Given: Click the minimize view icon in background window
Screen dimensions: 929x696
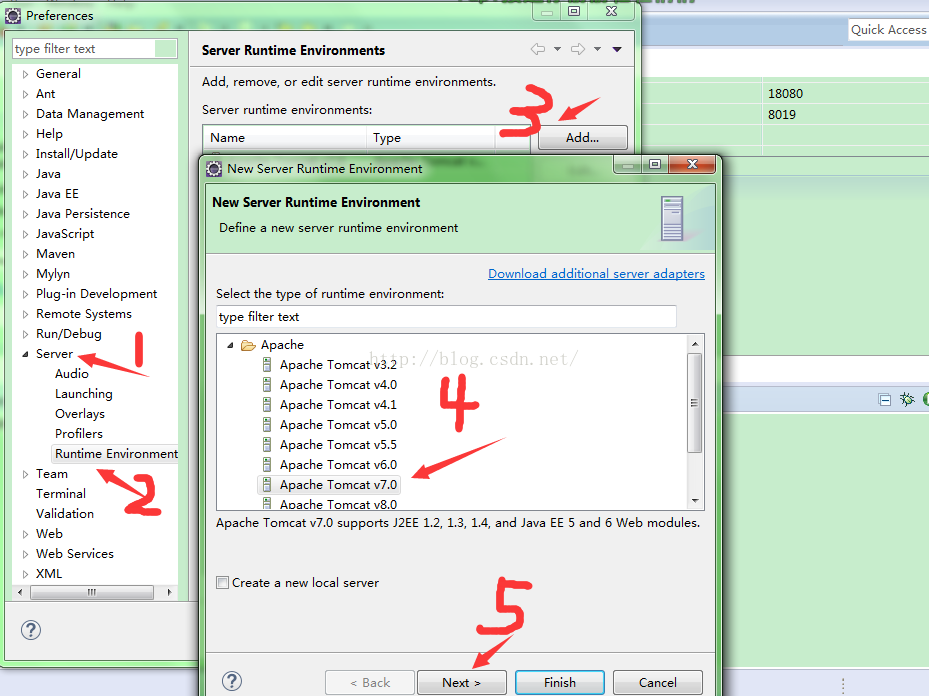Looking at the screenshot, I should (x=885, y=400).
